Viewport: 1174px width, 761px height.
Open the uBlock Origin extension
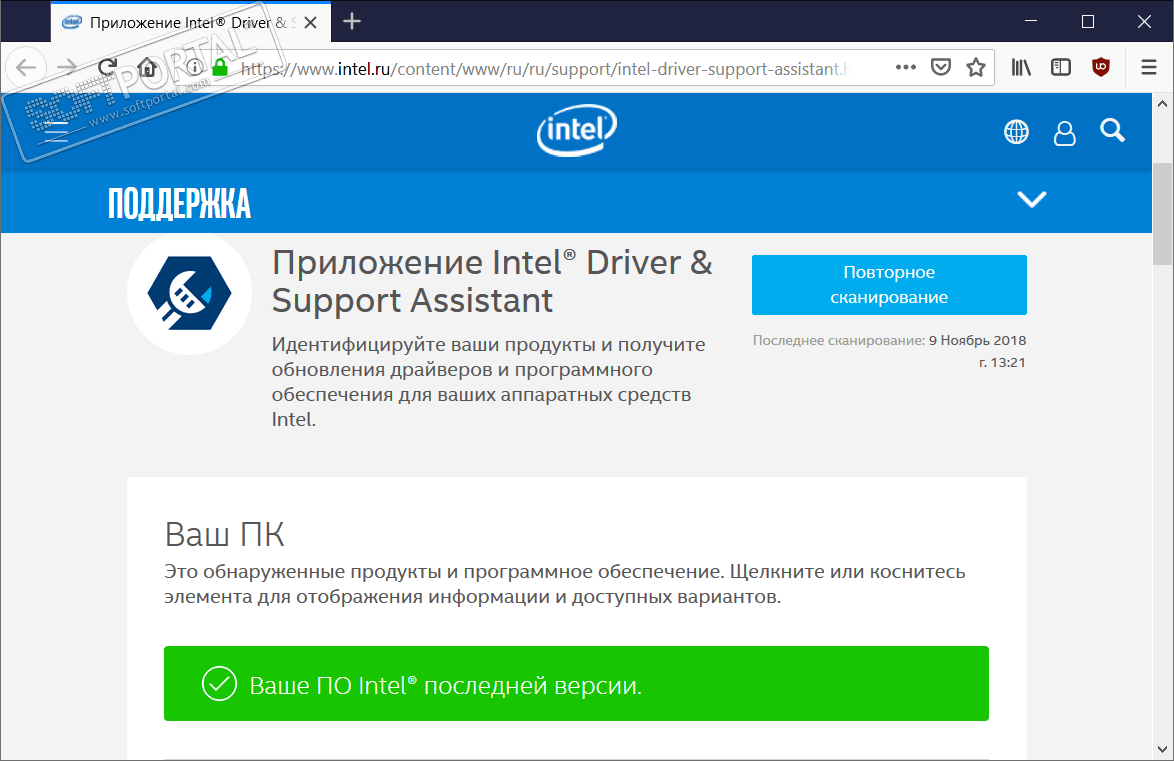tap(1101, 67)
